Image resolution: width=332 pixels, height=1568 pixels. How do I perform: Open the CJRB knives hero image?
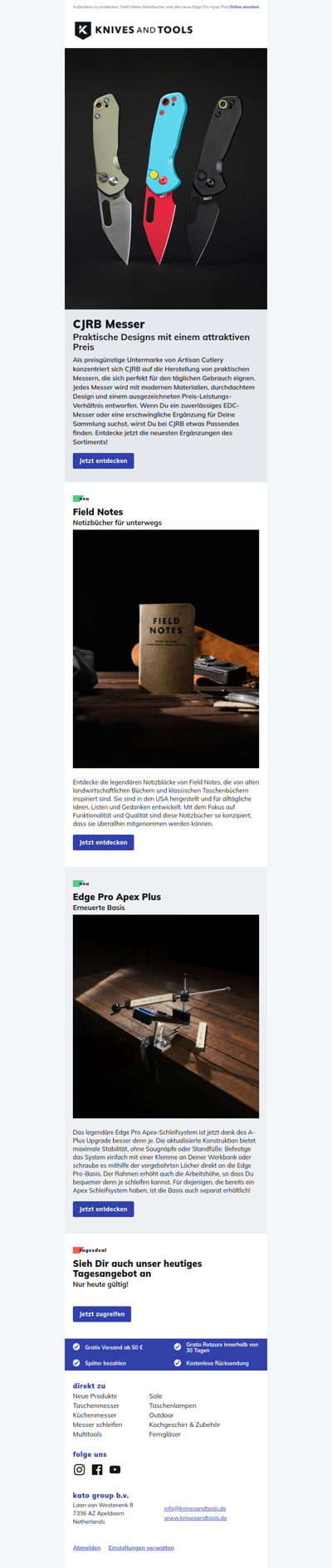click(166, 178)
